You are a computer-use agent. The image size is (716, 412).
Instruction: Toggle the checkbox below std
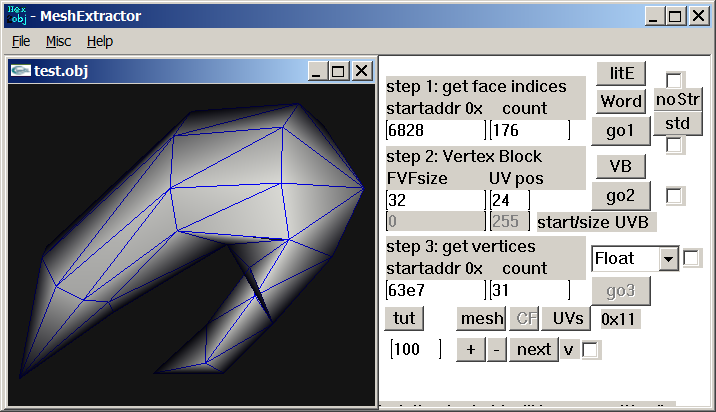click(675, 146)
